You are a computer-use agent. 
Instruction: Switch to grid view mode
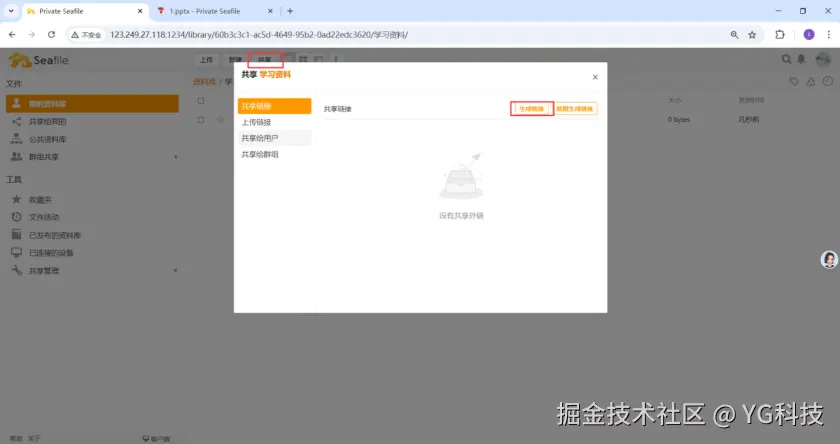point(303,59)
